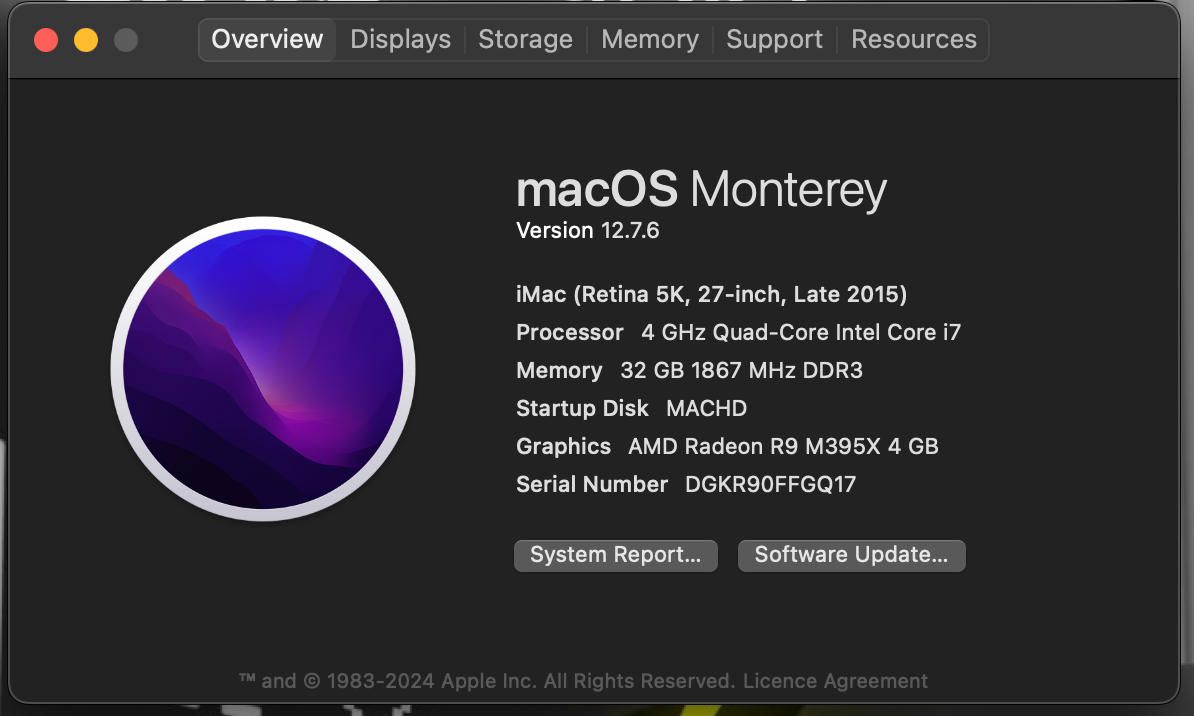Switch to the Overview tab

coord(267,40)
